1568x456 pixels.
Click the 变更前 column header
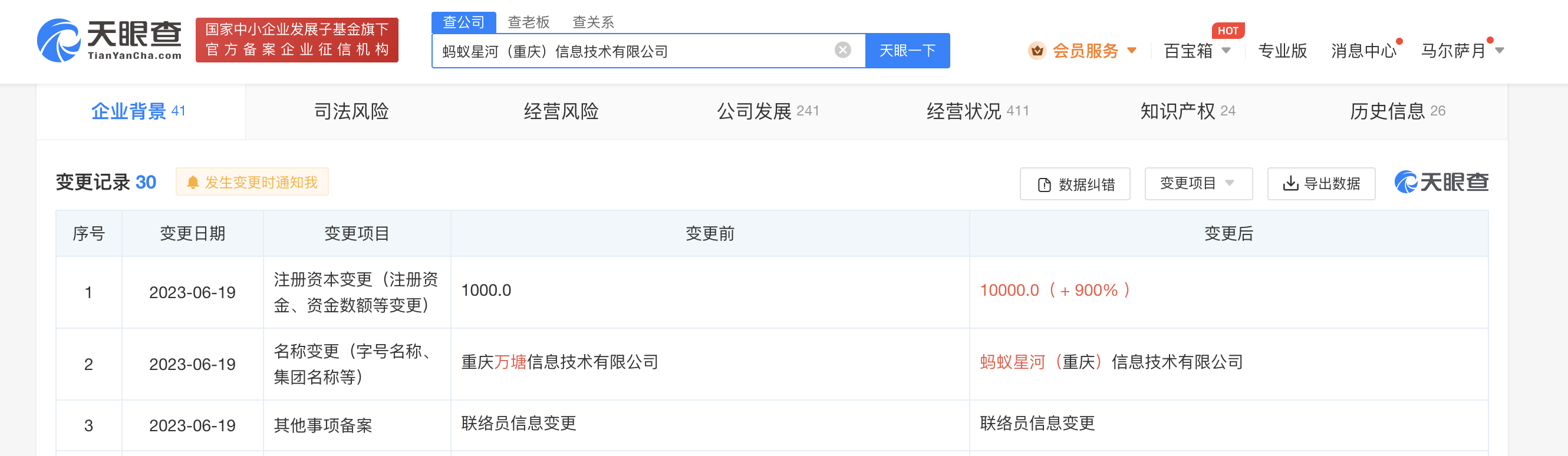(710, 233)
